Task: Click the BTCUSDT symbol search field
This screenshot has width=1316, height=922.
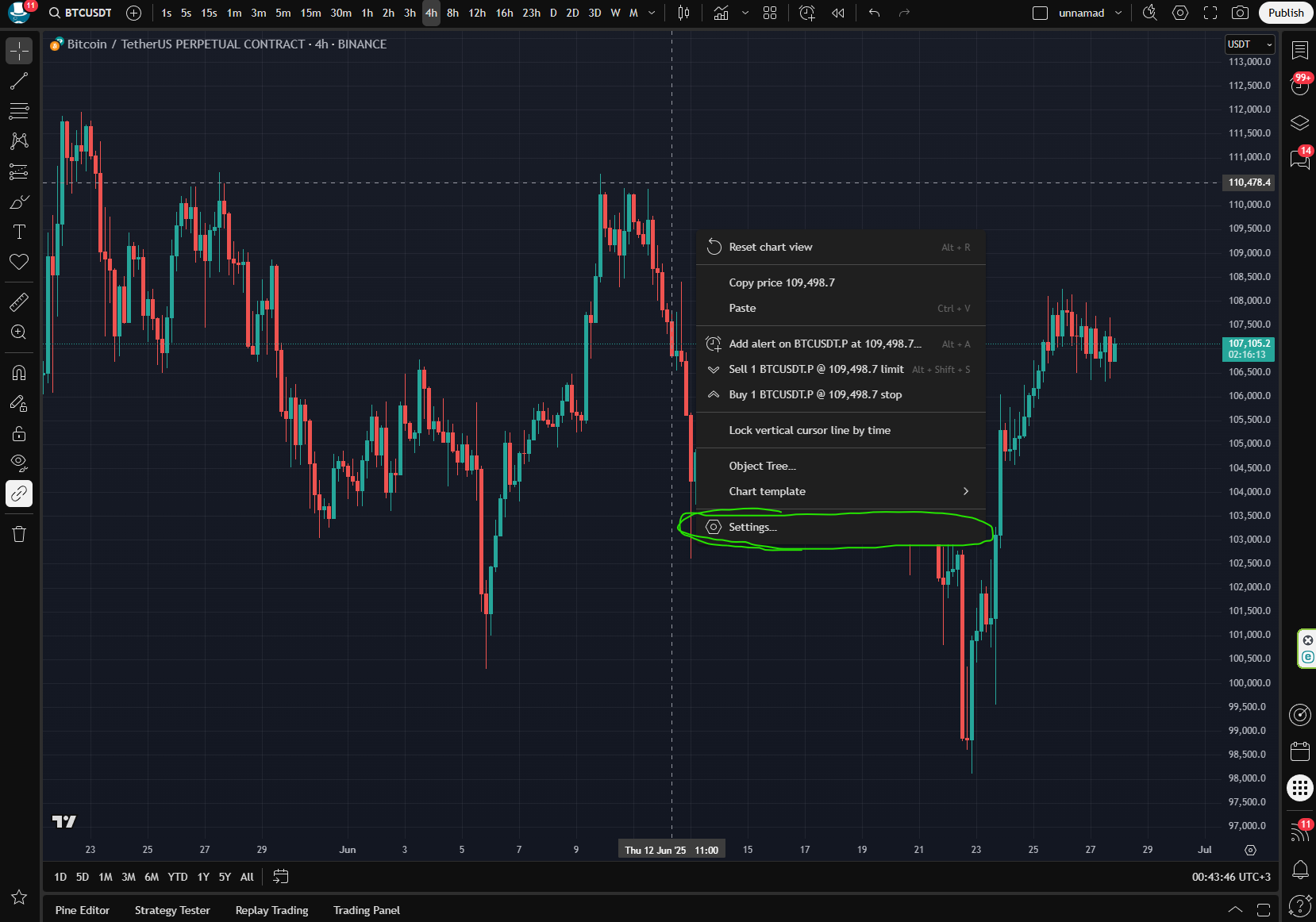Action: point(81,13)
